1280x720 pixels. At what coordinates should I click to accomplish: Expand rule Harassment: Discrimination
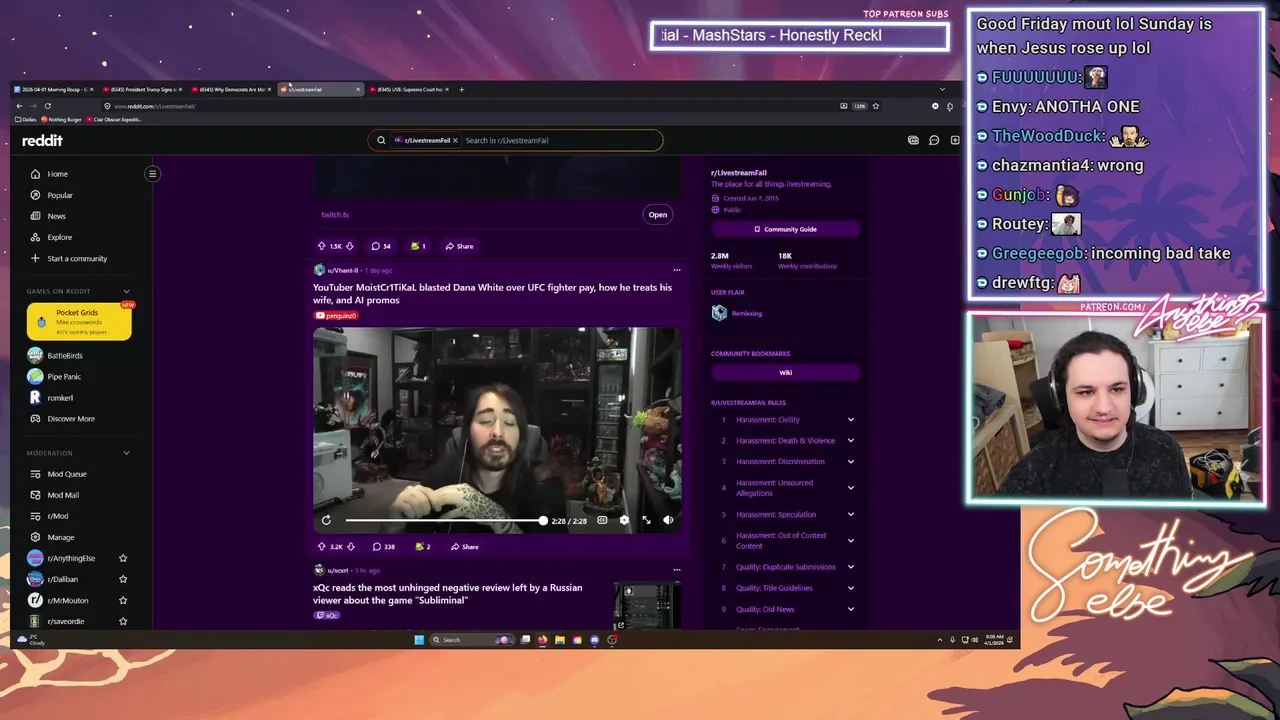tap(851, 462)
